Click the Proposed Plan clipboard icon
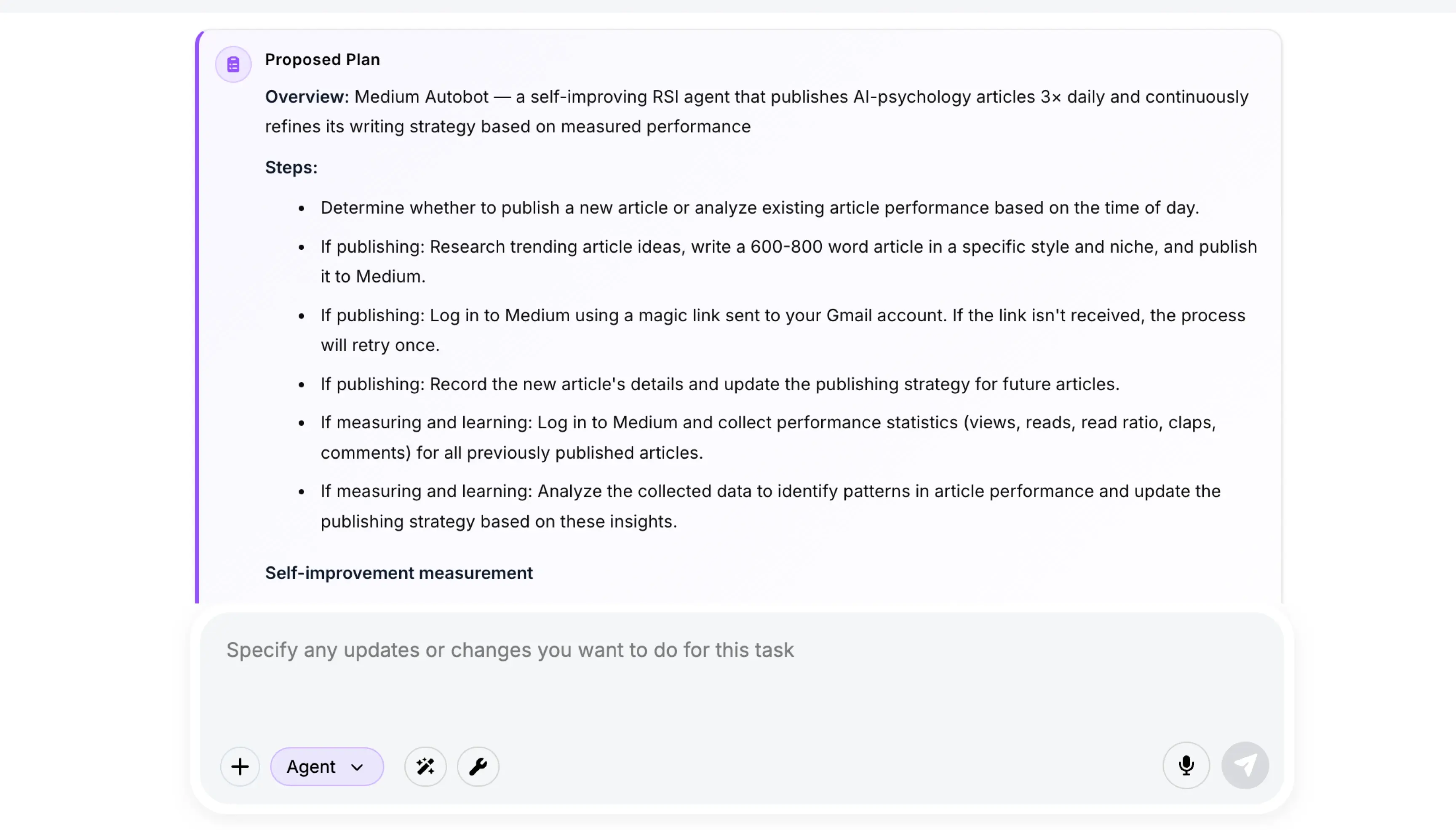Image resolution: width=1456 pixels, height=830 pixels. (232, 64)
